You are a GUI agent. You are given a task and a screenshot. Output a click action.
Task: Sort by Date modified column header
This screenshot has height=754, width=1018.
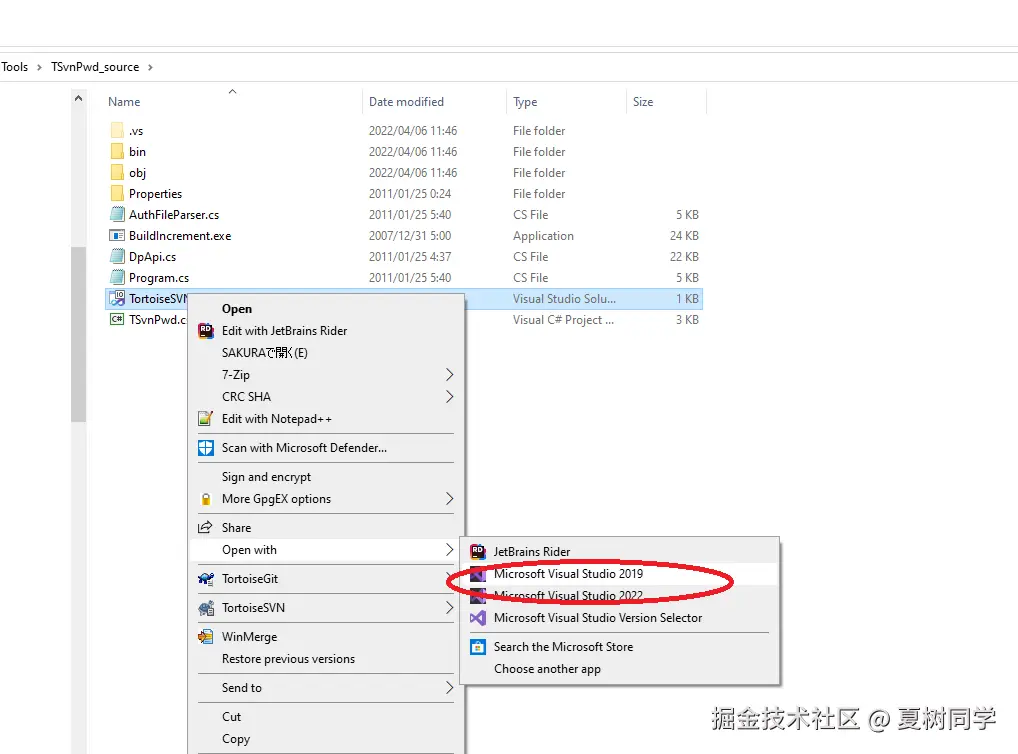click(406, 102)
